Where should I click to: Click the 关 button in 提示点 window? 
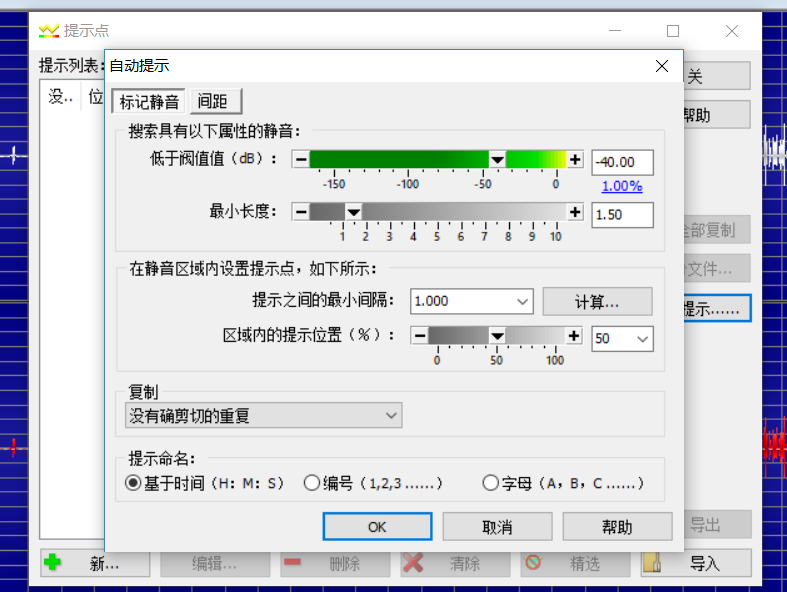coord(717,76)
